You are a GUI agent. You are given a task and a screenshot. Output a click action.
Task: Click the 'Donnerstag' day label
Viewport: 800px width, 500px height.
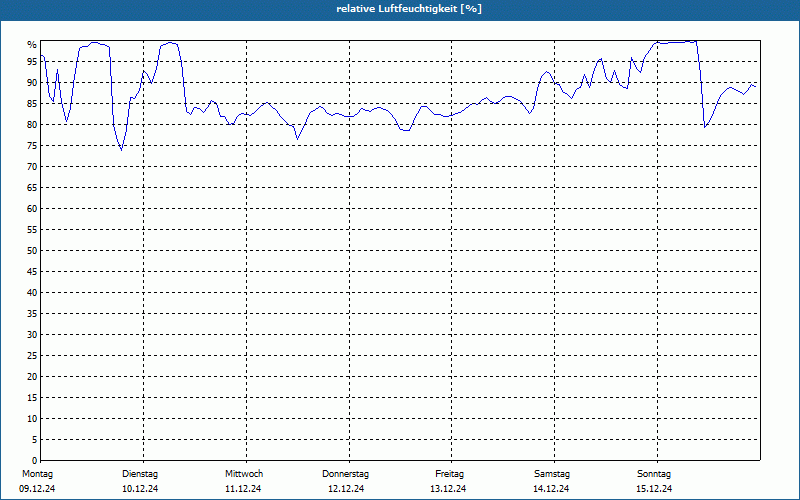[345, 474]
